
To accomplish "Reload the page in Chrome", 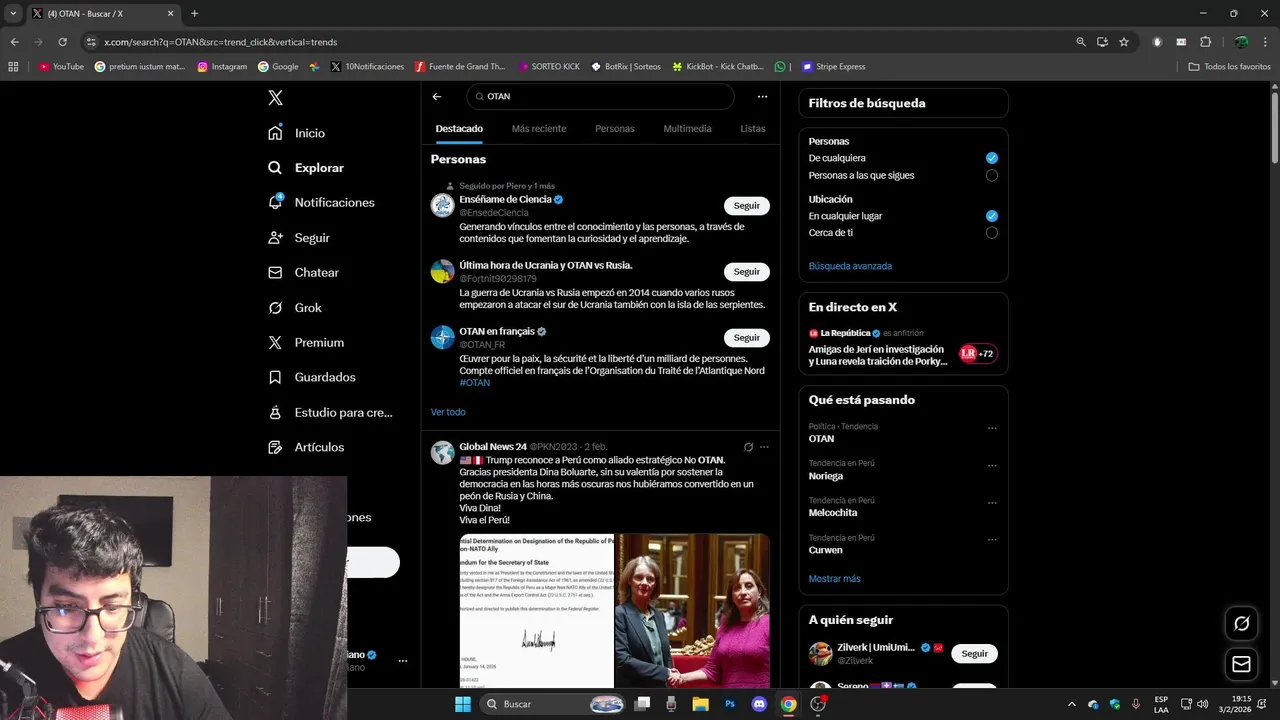I will 62,42.
